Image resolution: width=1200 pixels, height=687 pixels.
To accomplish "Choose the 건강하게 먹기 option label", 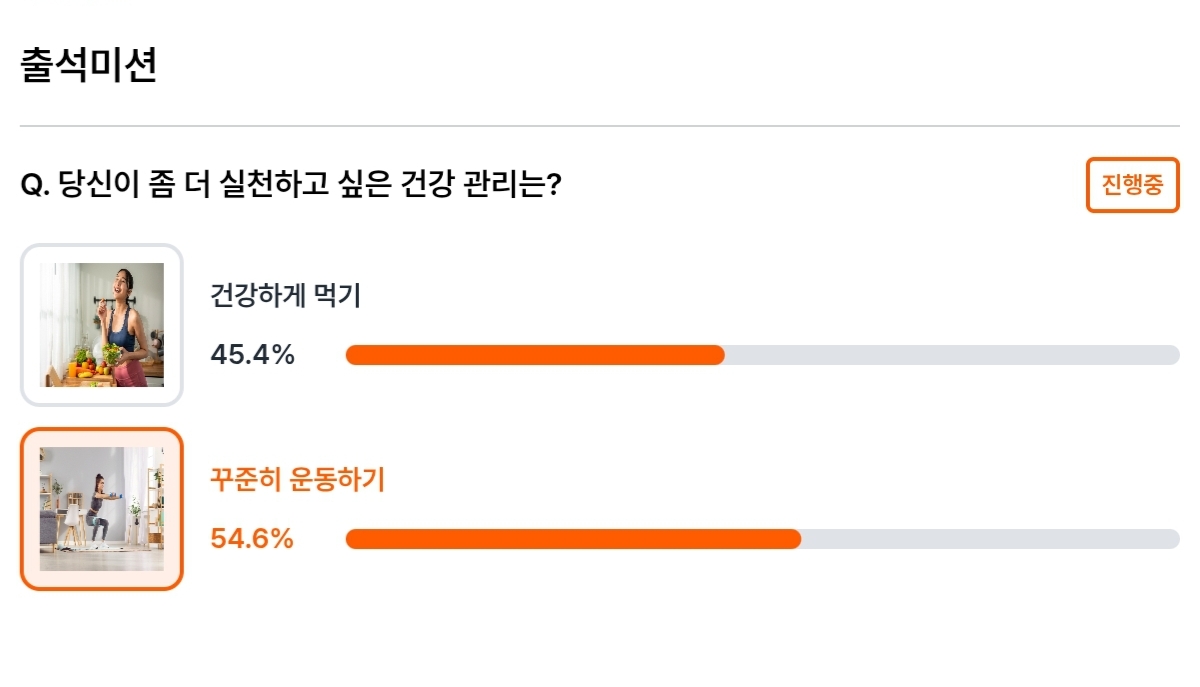I will [285, 295].
